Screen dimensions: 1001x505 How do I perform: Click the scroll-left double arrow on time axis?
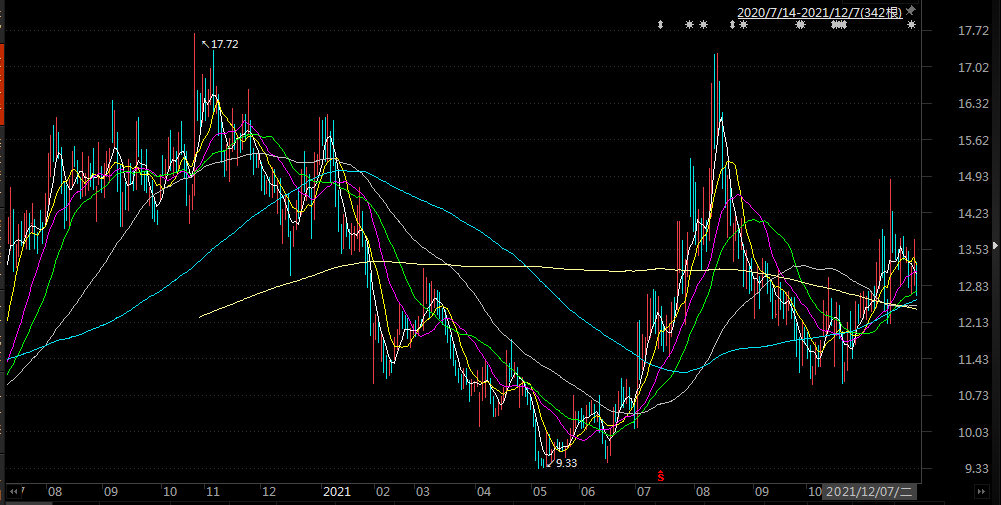[x=14, y=492]
